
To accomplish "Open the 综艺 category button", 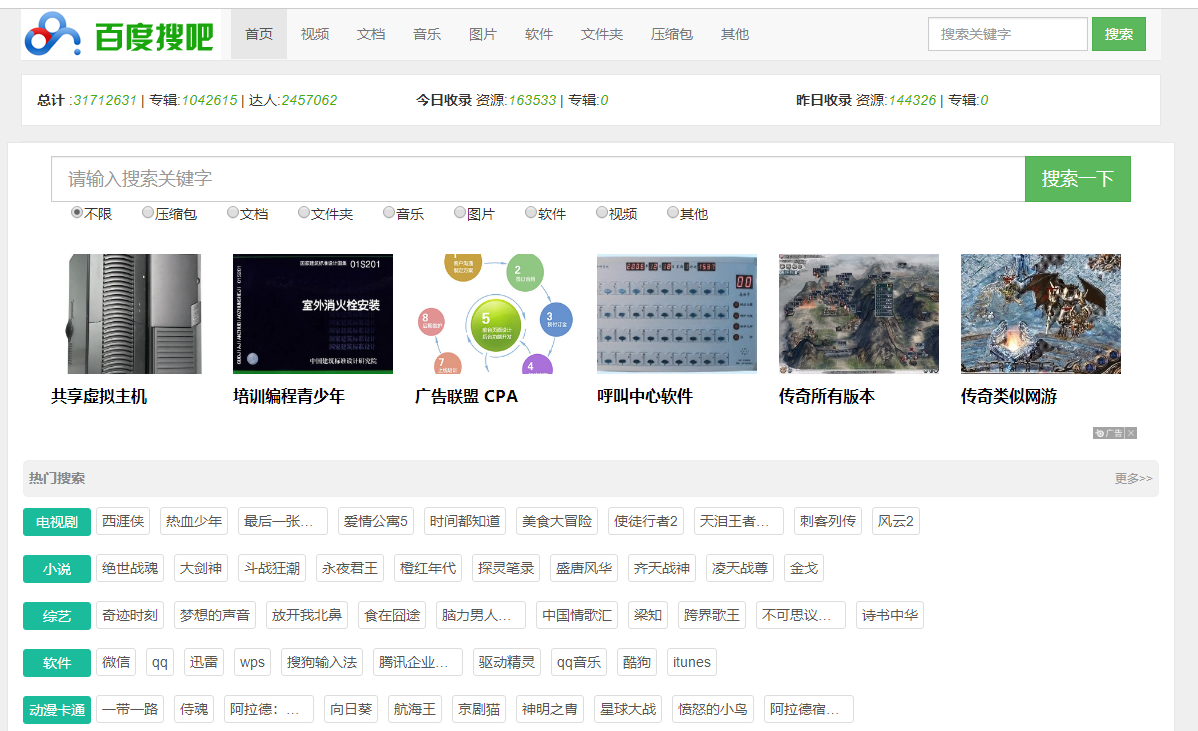I will point(57,616).
